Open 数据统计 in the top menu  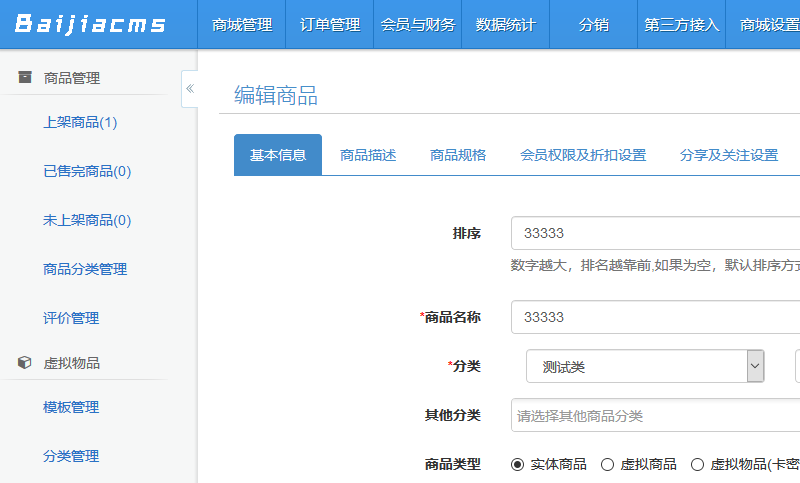pyautogui.click(x=505, y=25)
